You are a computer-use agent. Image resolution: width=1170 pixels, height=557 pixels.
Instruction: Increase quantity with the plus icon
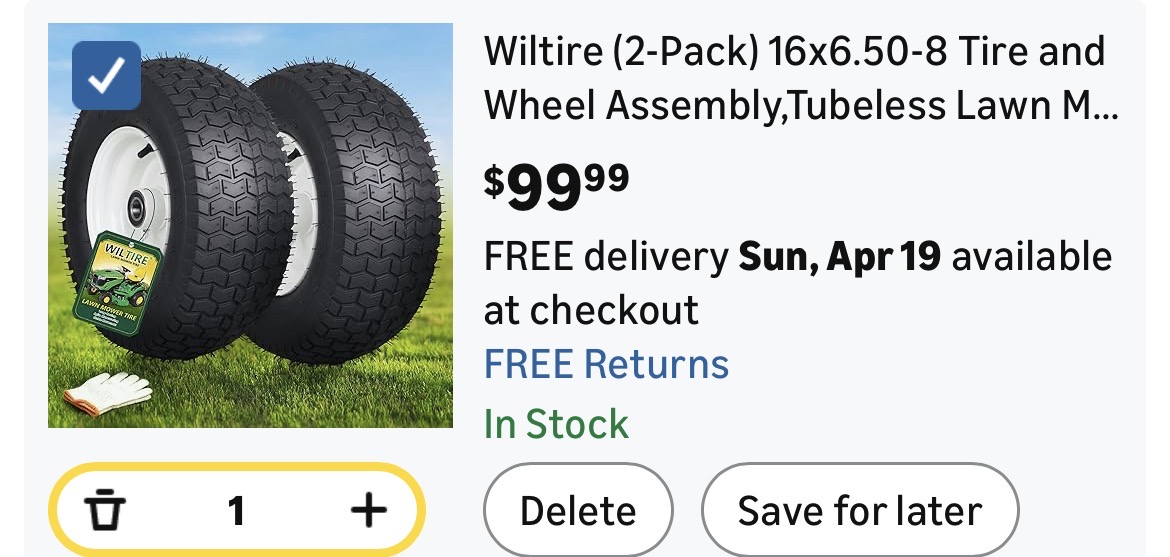(368, 512)
